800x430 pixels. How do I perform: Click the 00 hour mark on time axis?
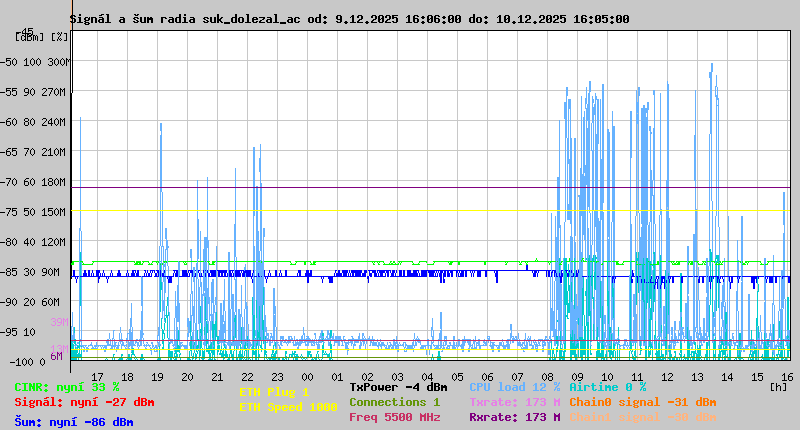[x=309, y=376]
